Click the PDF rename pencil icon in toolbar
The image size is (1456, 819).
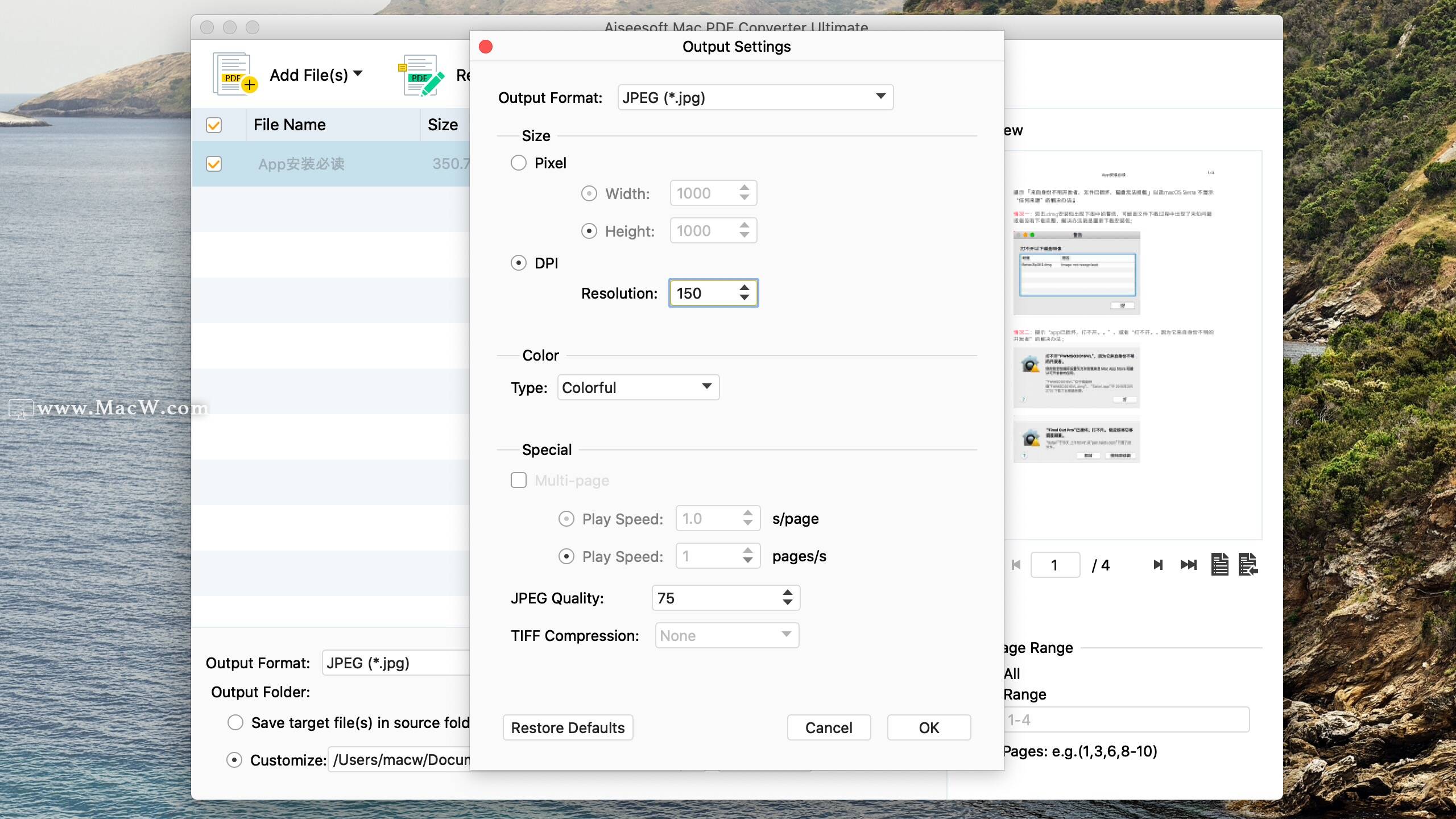[x=421, y=76]
